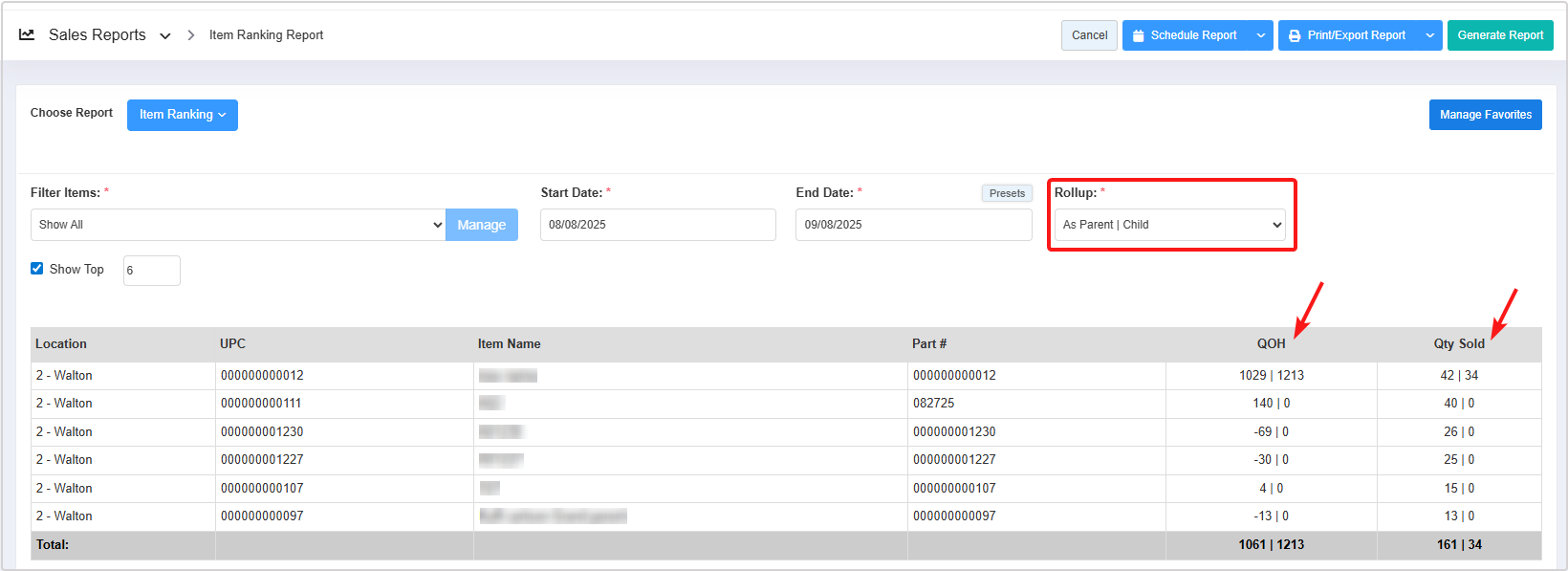Click the calendar icon on Schedule Report

click(x=1138, y=35)
